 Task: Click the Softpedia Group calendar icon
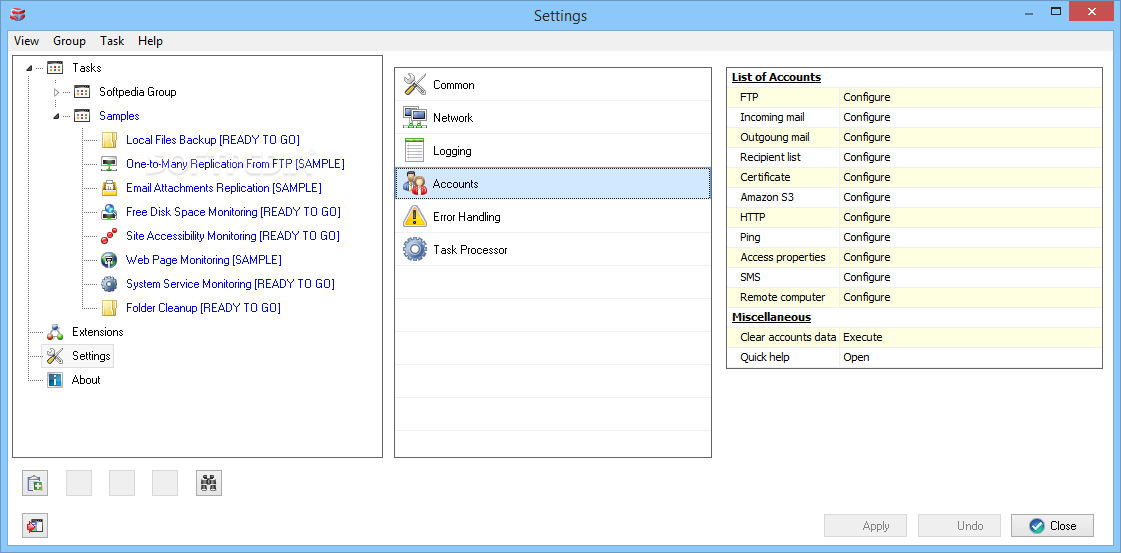pos(82,92)
